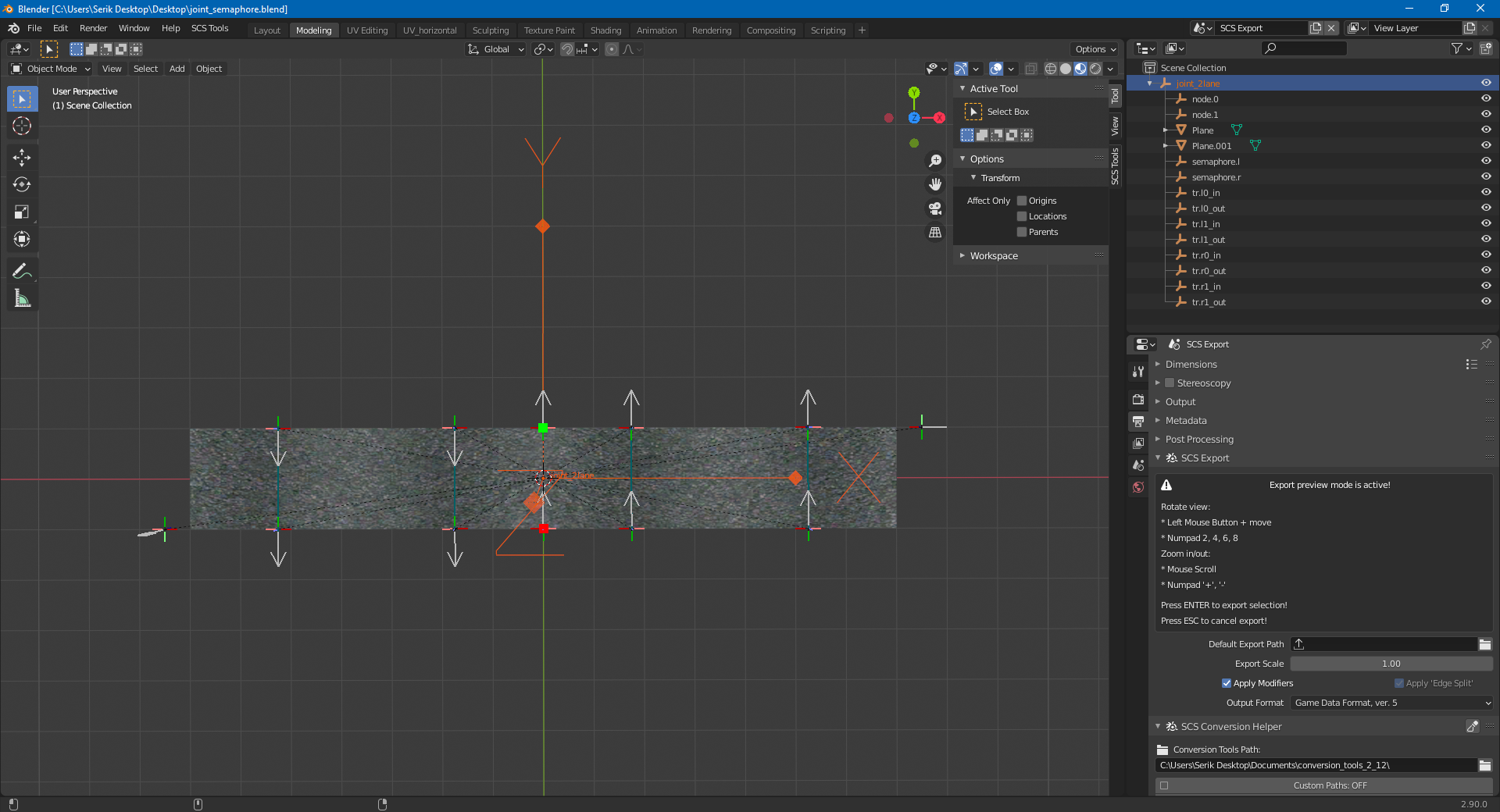Pick the Measure tool
1500x812 pixels.
coord(22,298)
